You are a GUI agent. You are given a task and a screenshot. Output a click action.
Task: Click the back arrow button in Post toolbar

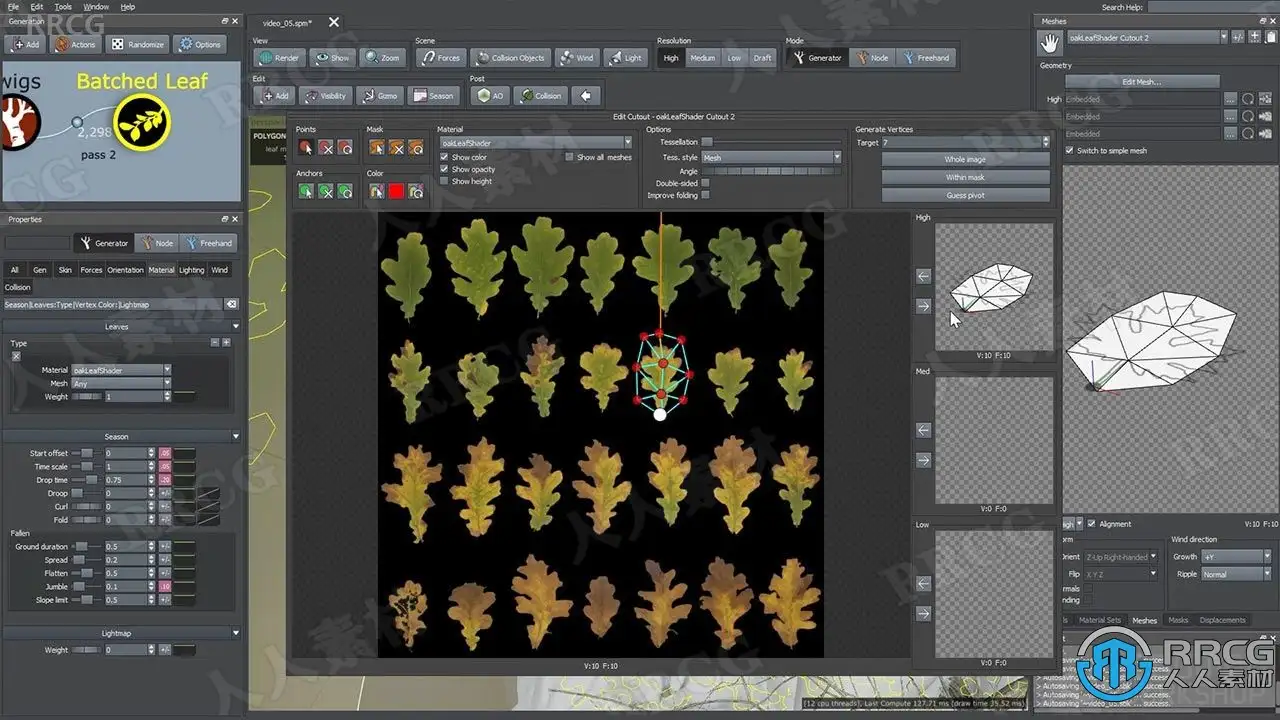(x=586, y=96)
